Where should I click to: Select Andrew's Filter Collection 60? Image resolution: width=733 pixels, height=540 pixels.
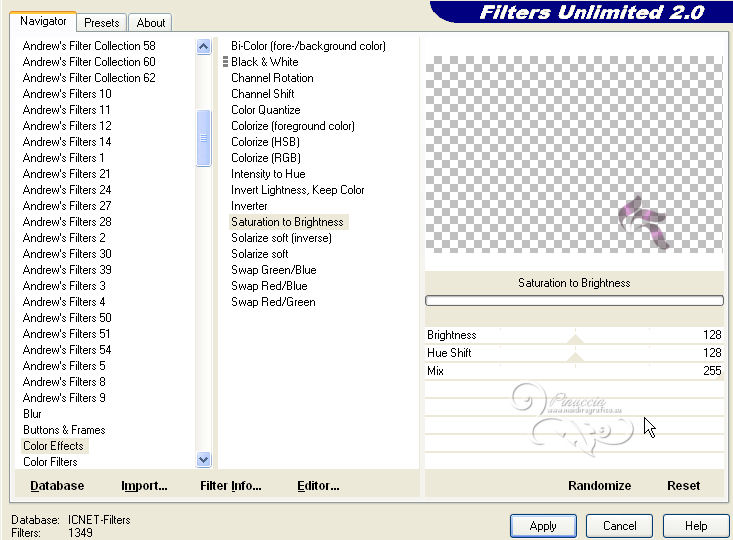[89, 62]
